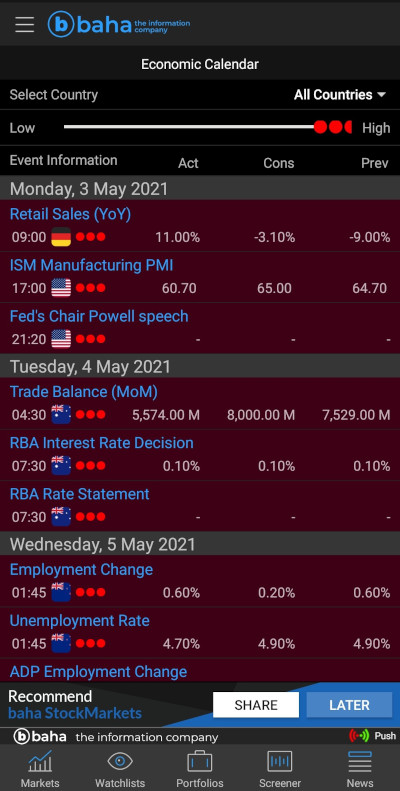Tap German flag on Retail Sales row

tap(61, 237)
